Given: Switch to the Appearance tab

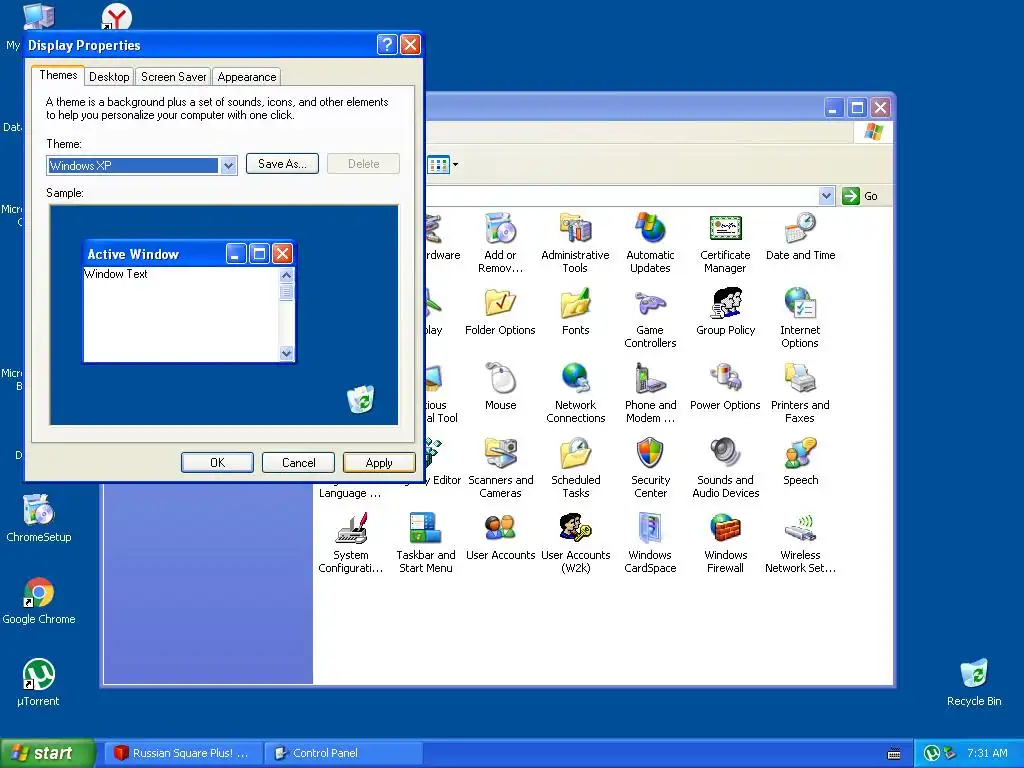Looking at the screenshot, I should tap(247, 76).
